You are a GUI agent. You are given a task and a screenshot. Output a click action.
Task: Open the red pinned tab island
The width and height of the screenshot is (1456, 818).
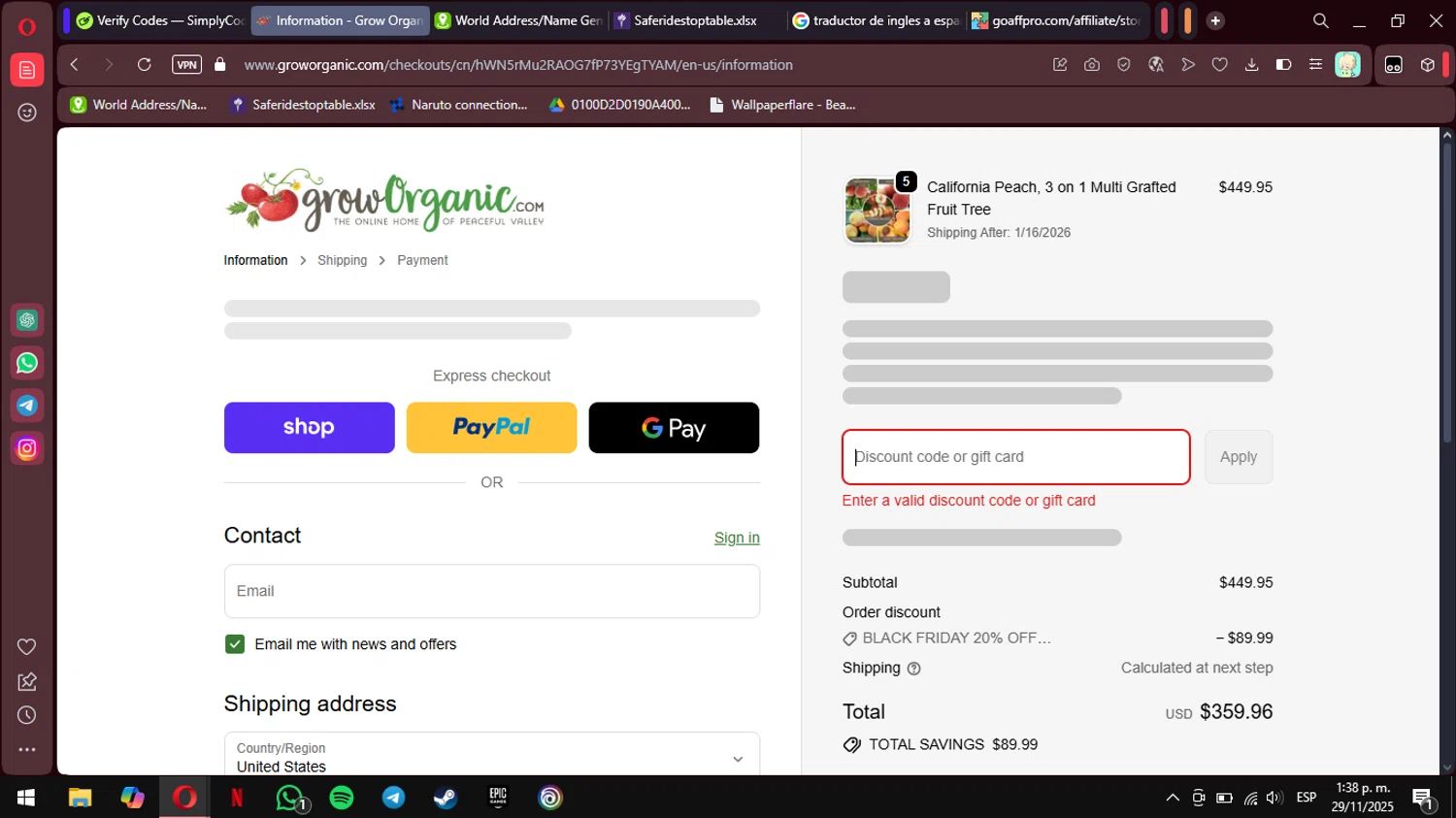click(x=1164, y=20)
